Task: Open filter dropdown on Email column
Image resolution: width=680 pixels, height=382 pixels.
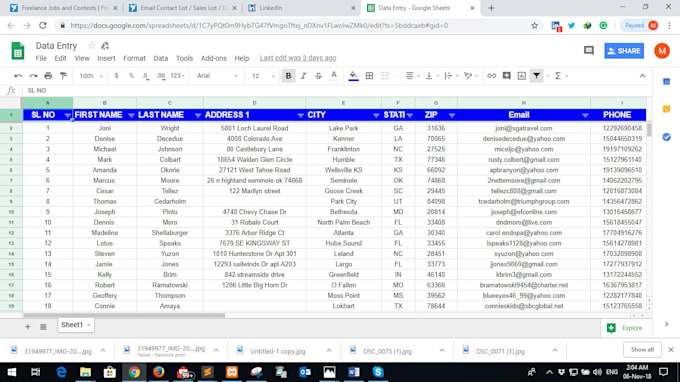Action: tap(585, 115)
